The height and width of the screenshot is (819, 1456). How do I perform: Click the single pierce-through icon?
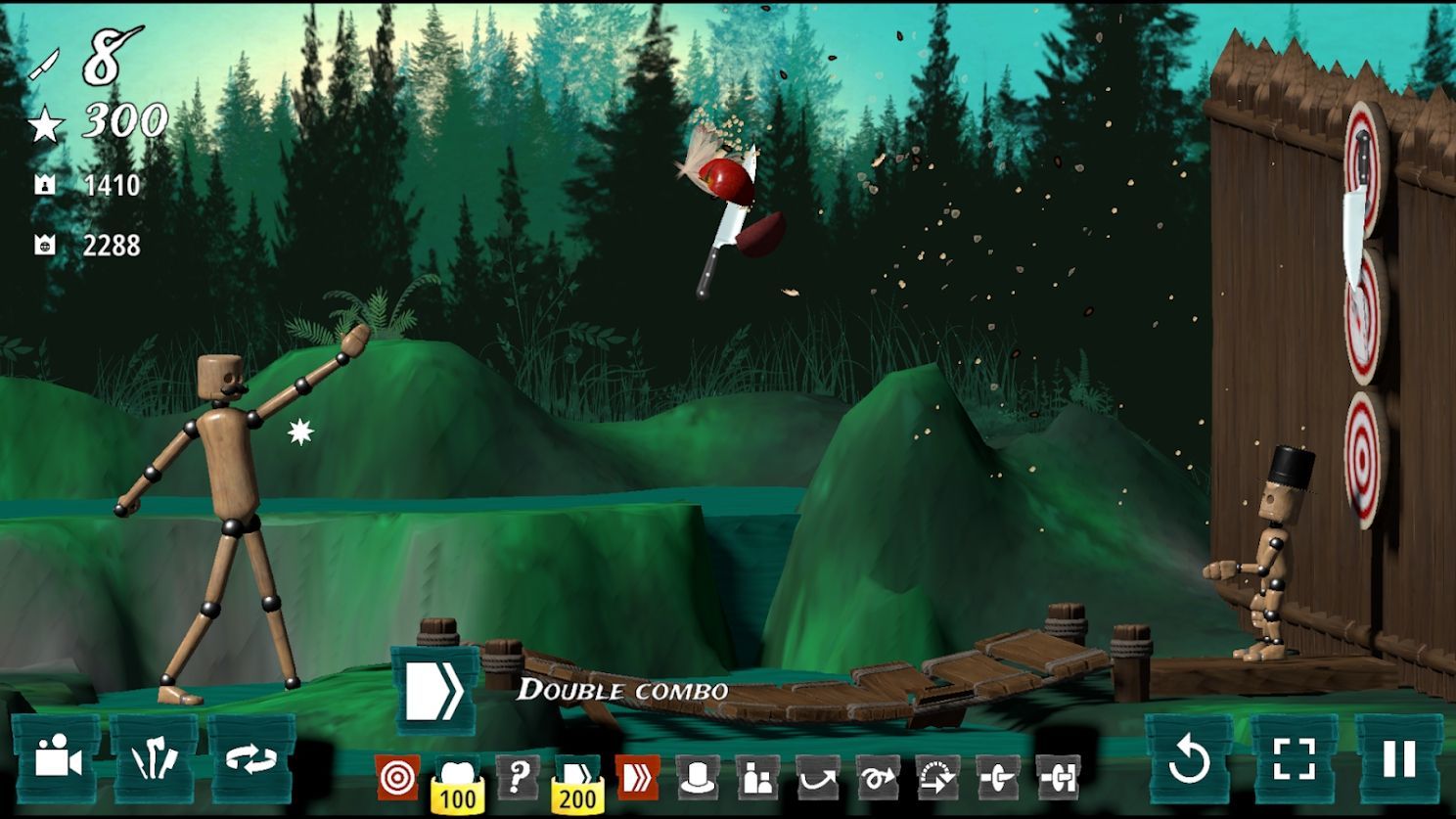click(x=998, y=778)
